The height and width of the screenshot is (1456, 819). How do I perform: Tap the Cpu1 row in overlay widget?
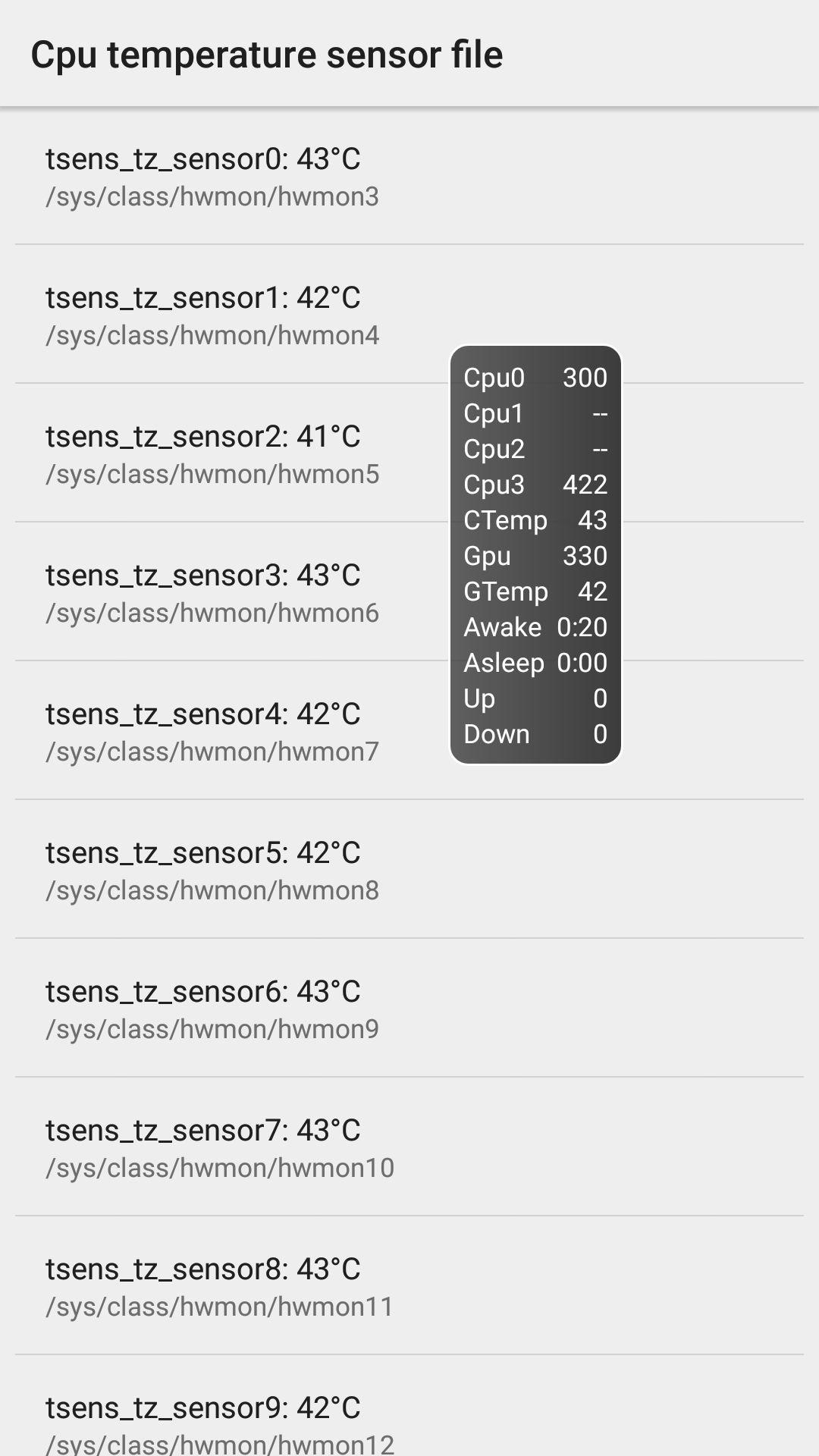tap(535, 413)
